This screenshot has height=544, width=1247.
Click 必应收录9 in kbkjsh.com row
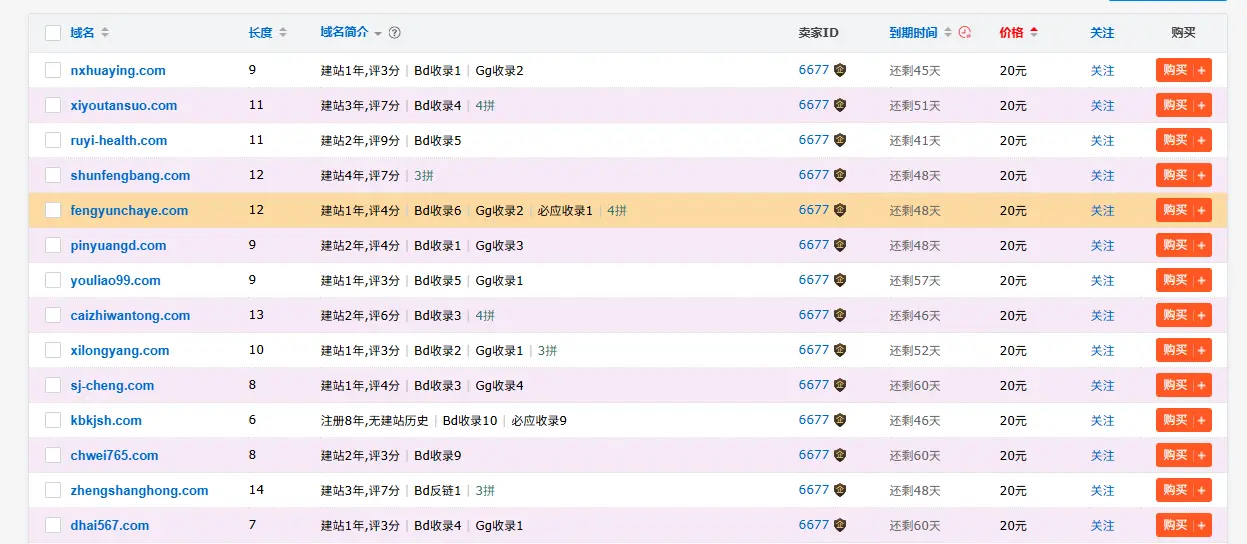click(539, 421)
